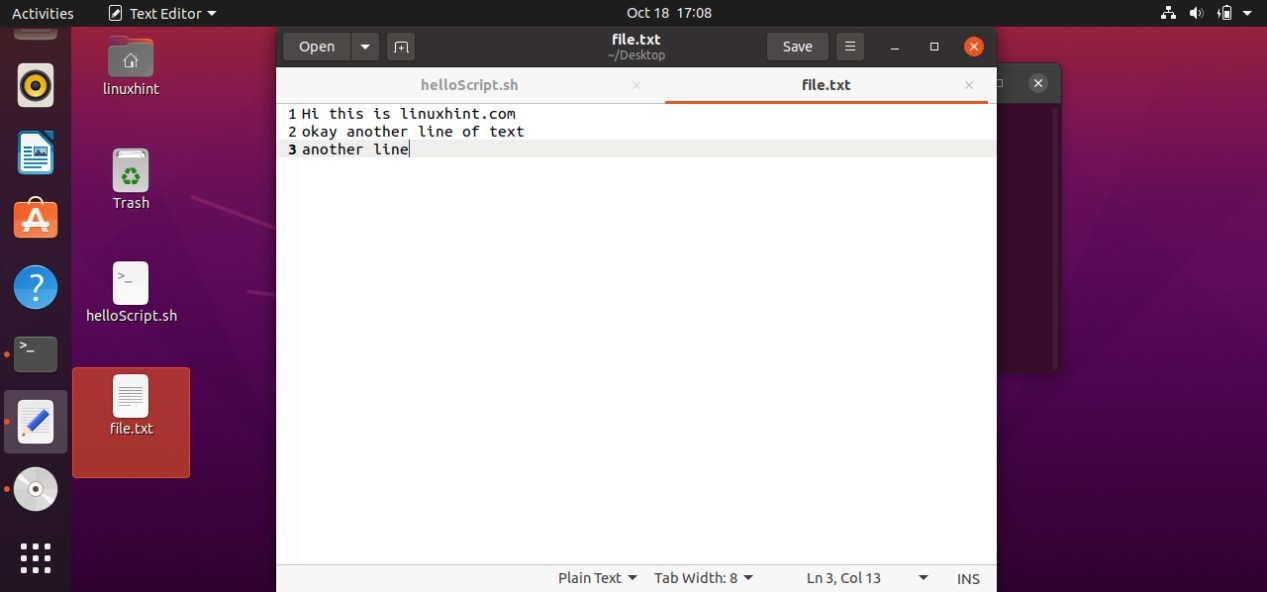Expand the recent files arrow beside Open

tap(364, 46)
